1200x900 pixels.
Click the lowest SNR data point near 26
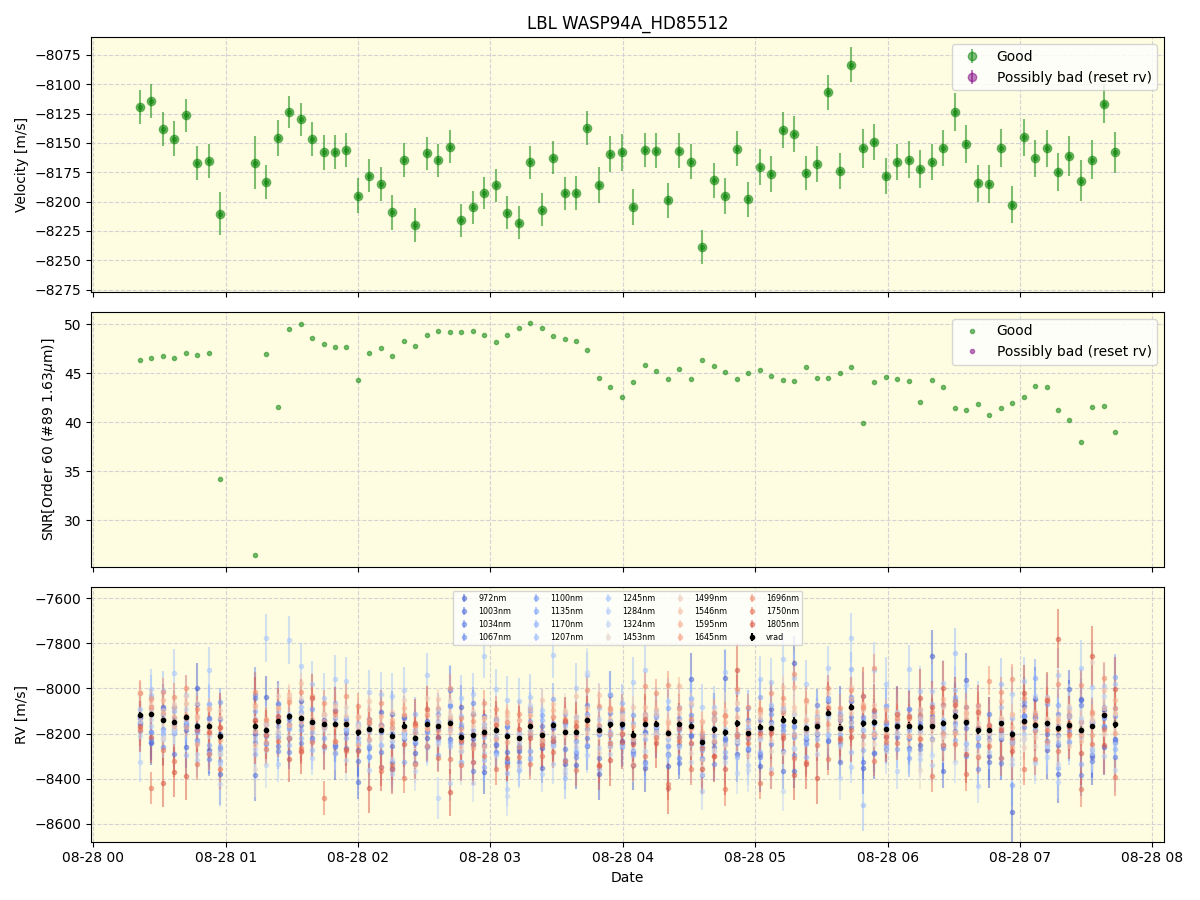click(x=255, y=555)
